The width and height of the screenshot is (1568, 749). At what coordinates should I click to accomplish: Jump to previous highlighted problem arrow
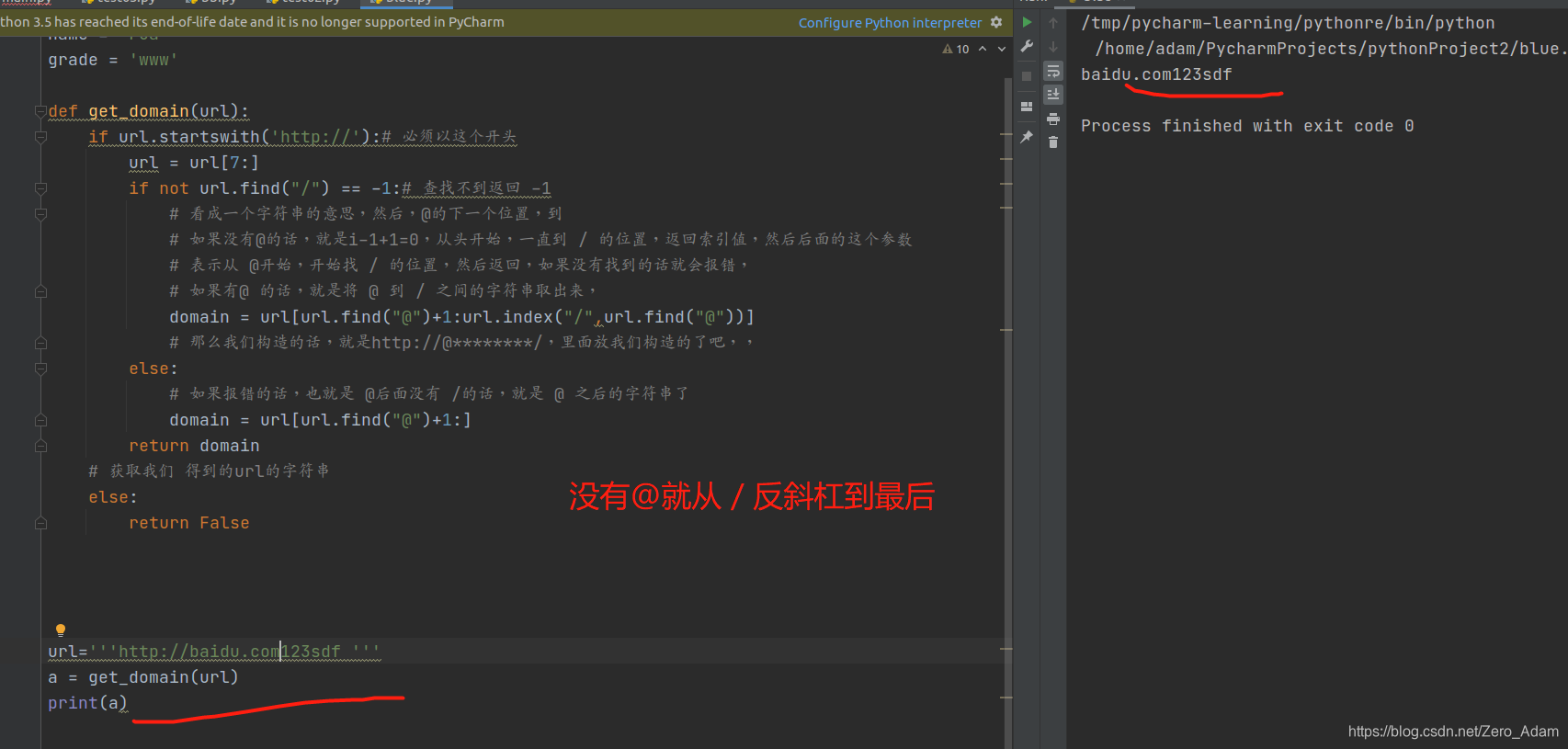click(983, 49)
